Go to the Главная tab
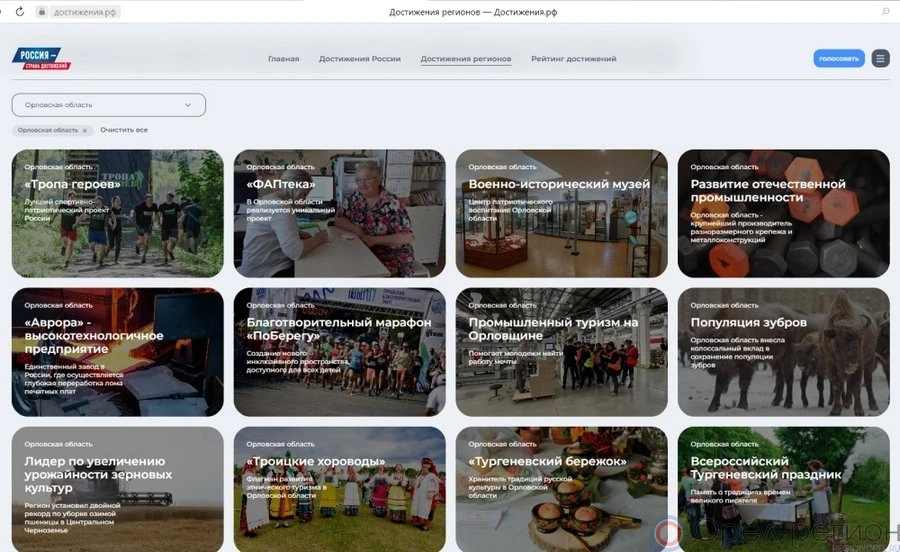900x552 pixels. coord(283,59)
